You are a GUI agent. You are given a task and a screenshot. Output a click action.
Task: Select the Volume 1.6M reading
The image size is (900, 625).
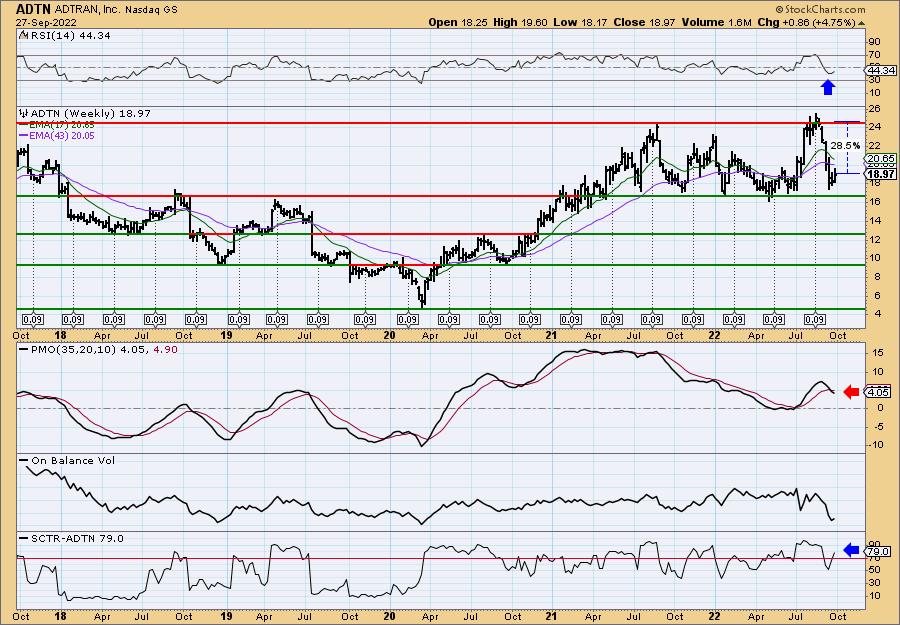pyautogui.click(x=716, y=22)
